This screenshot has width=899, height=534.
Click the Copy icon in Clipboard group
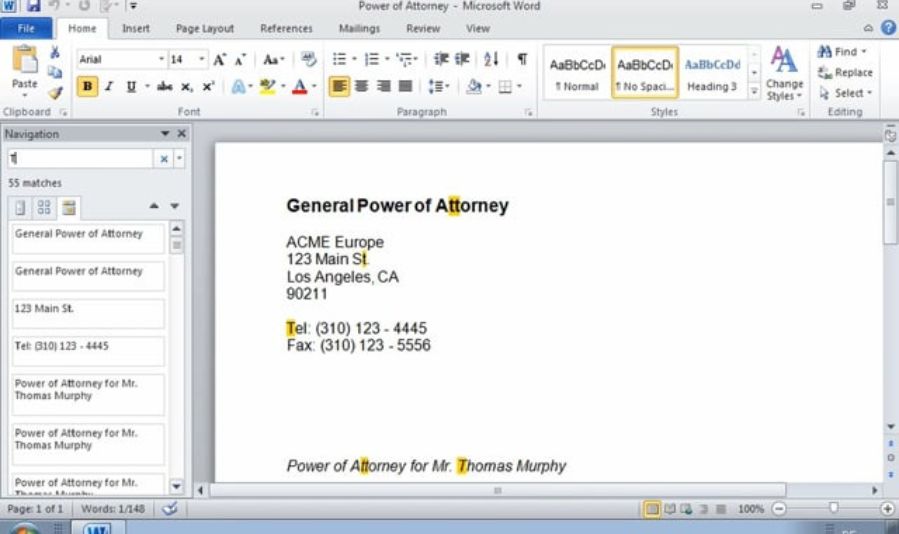[54, 72]
